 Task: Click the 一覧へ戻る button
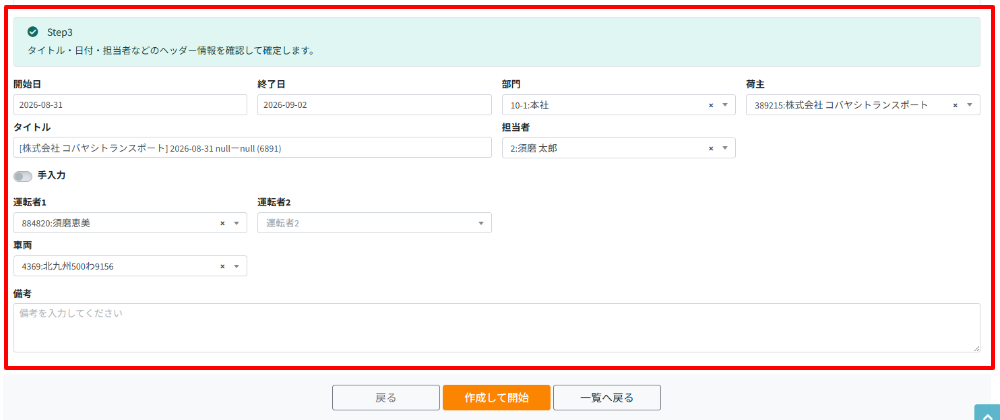(x=607, y=398)
